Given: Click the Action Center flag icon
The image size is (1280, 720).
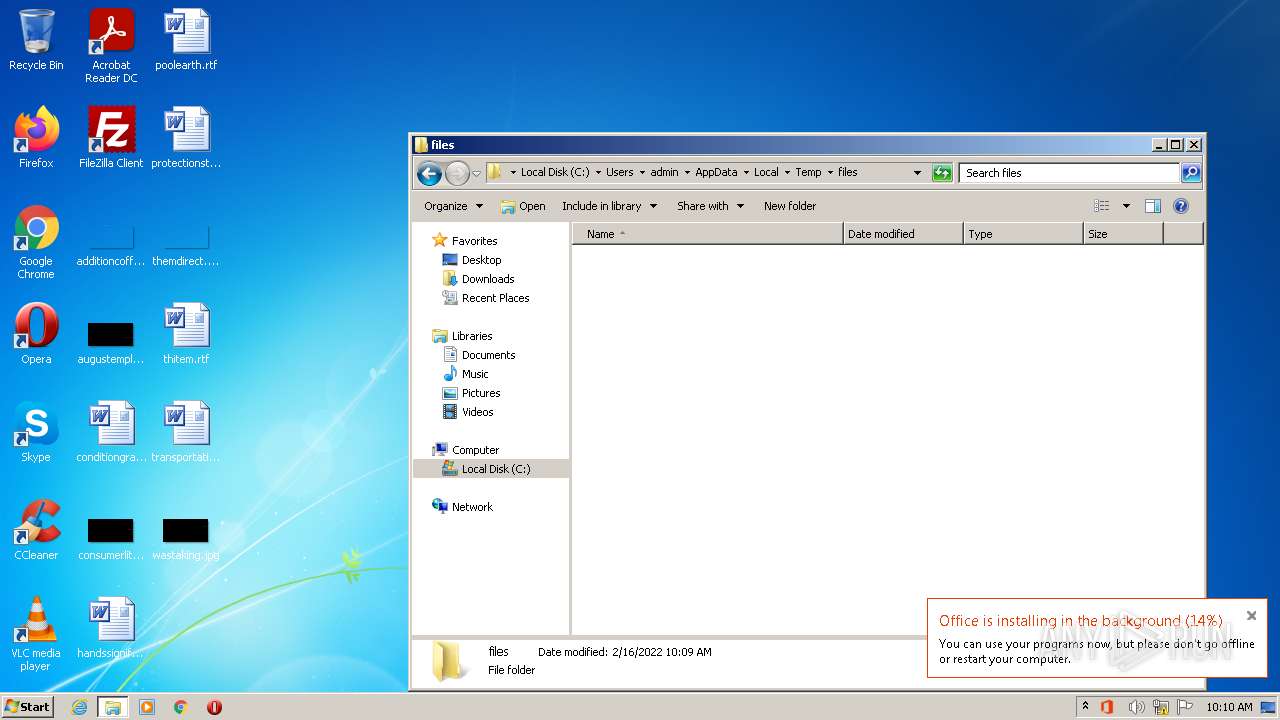Looking at the screenshot, I should pyautogui.click(x=1185, y=707).
